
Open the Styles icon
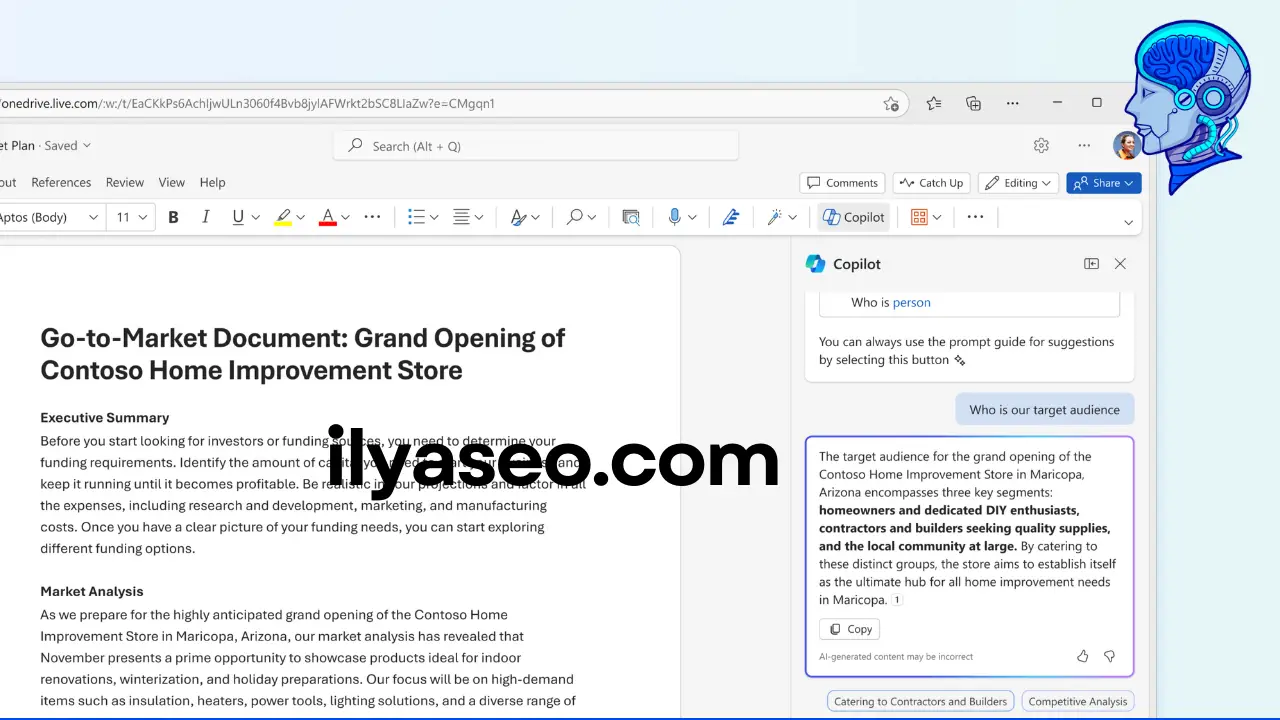(x=518, y=217)
